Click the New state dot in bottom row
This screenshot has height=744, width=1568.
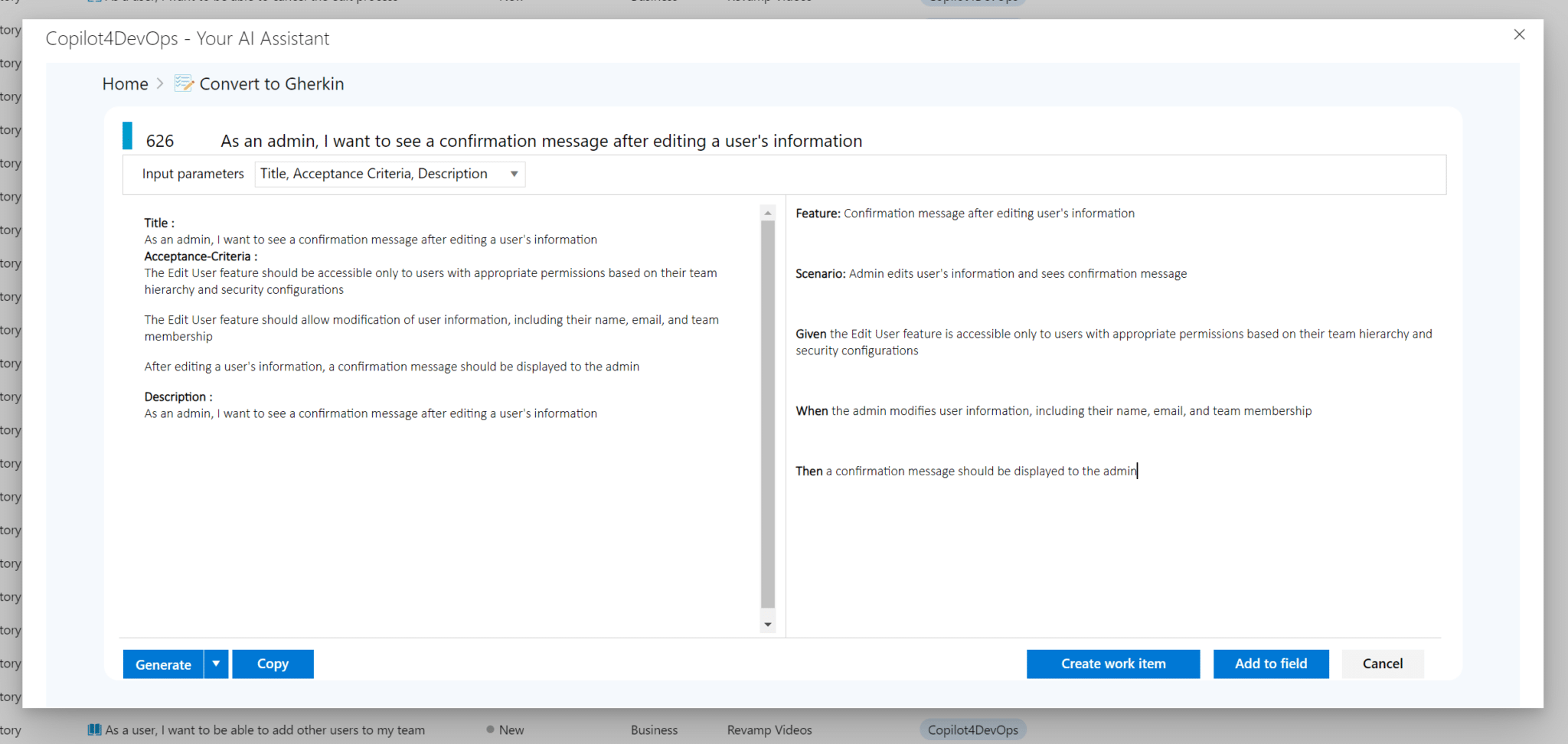[490, 729]
